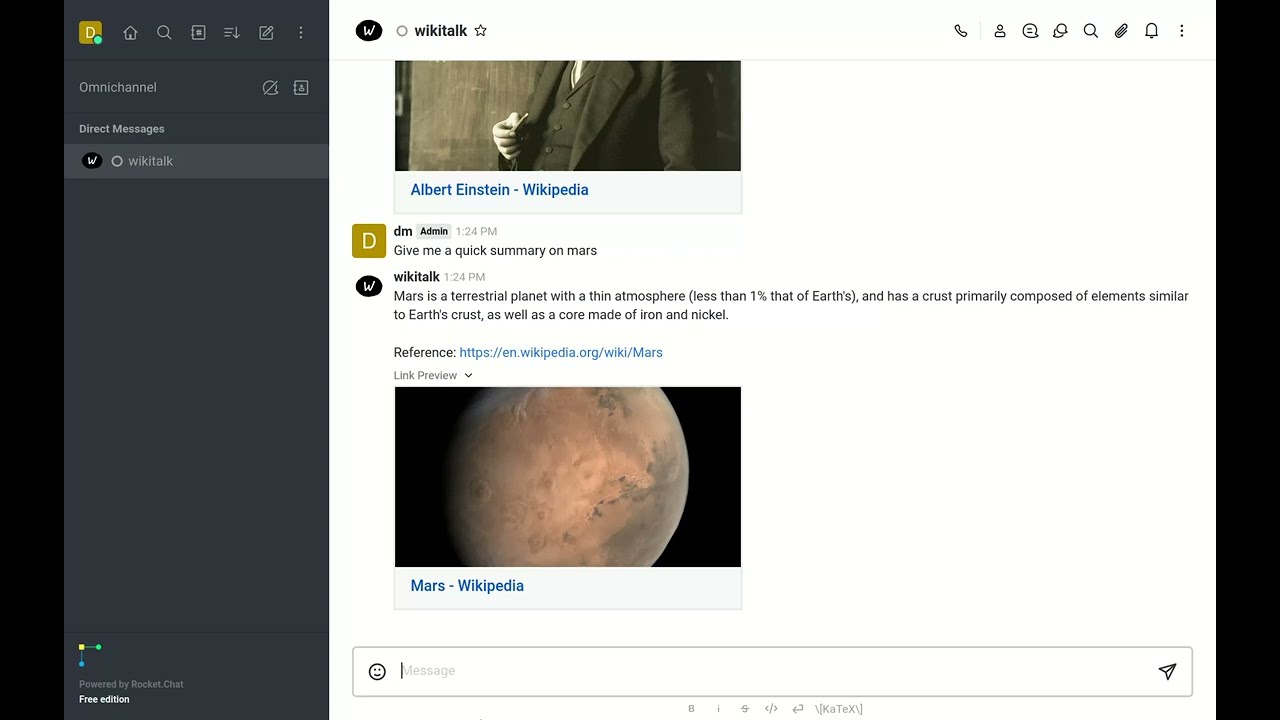
Task: Click the Omnichannel section label
Action: click(118, 87)
